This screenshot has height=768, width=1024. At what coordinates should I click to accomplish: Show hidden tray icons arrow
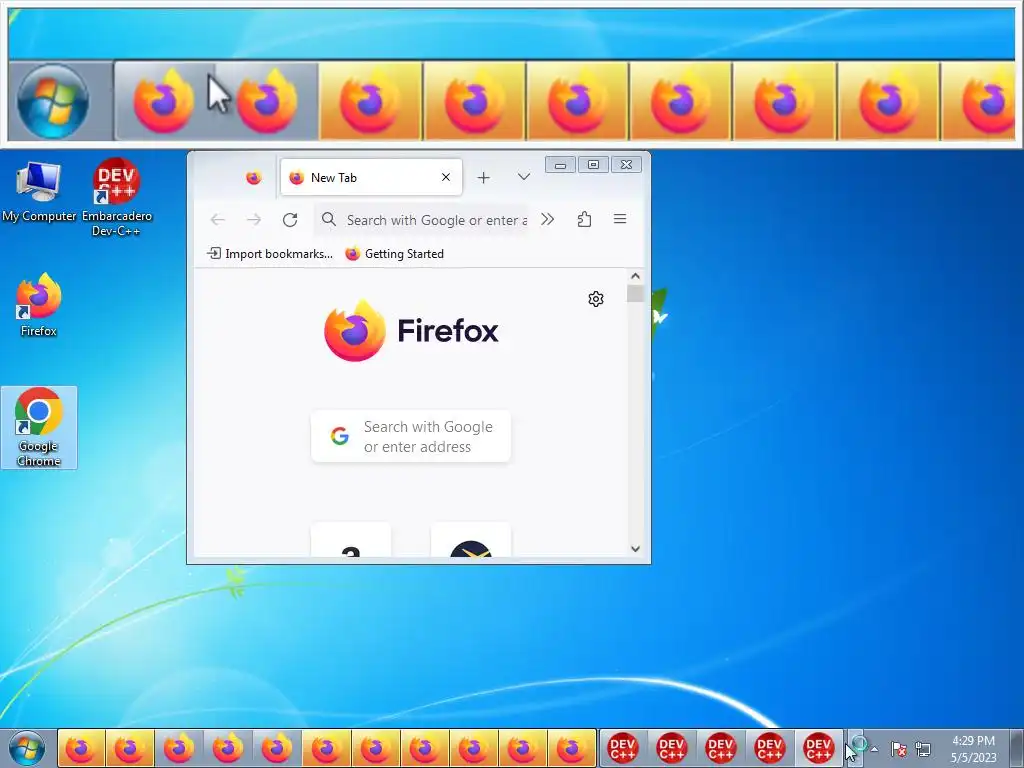point(875,749)
